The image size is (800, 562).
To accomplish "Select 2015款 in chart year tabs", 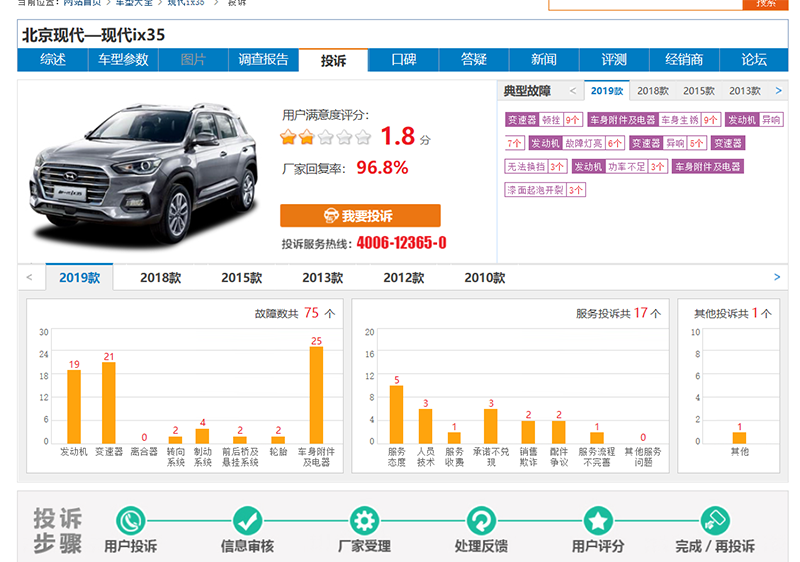I will [241, 277].
